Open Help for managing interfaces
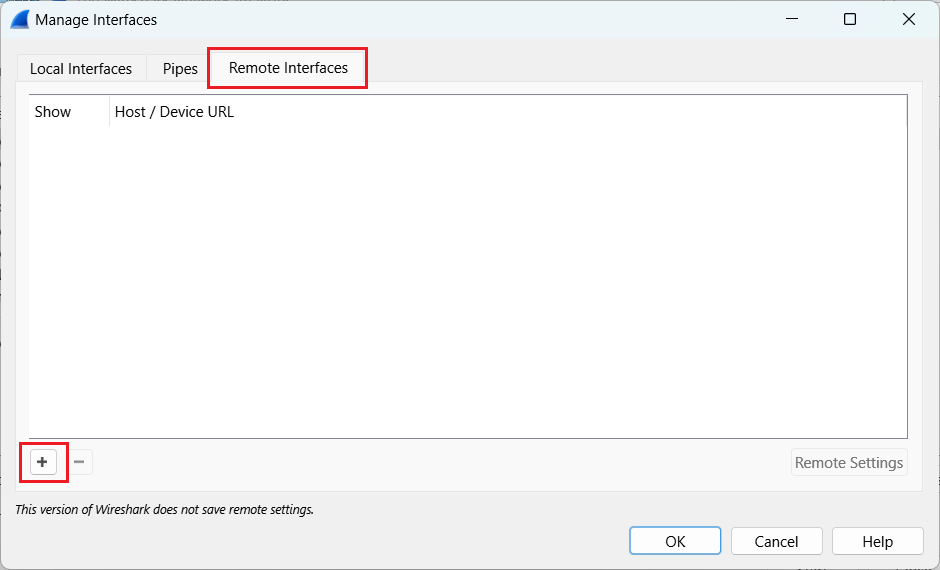The width and height of the screenshot is (940, 570). coord(877,541)
